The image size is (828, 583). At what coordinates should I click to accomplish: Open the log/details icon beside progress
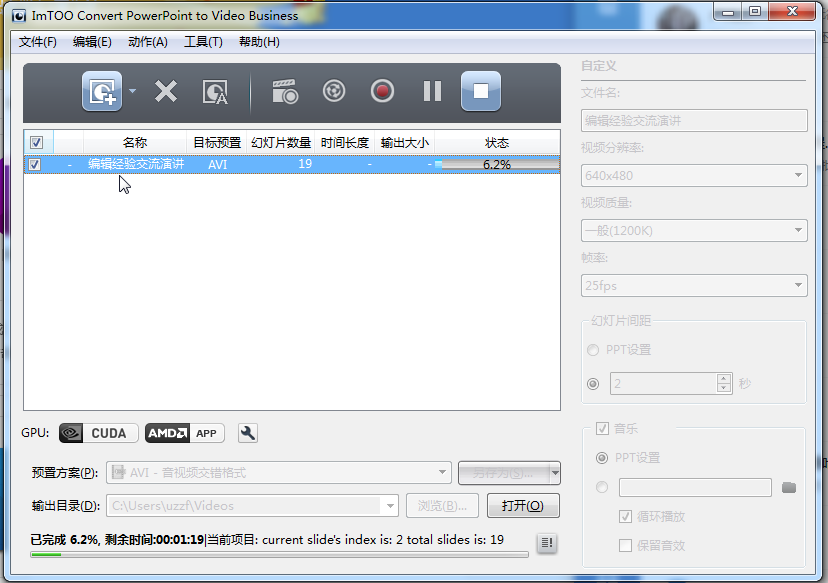547,542
